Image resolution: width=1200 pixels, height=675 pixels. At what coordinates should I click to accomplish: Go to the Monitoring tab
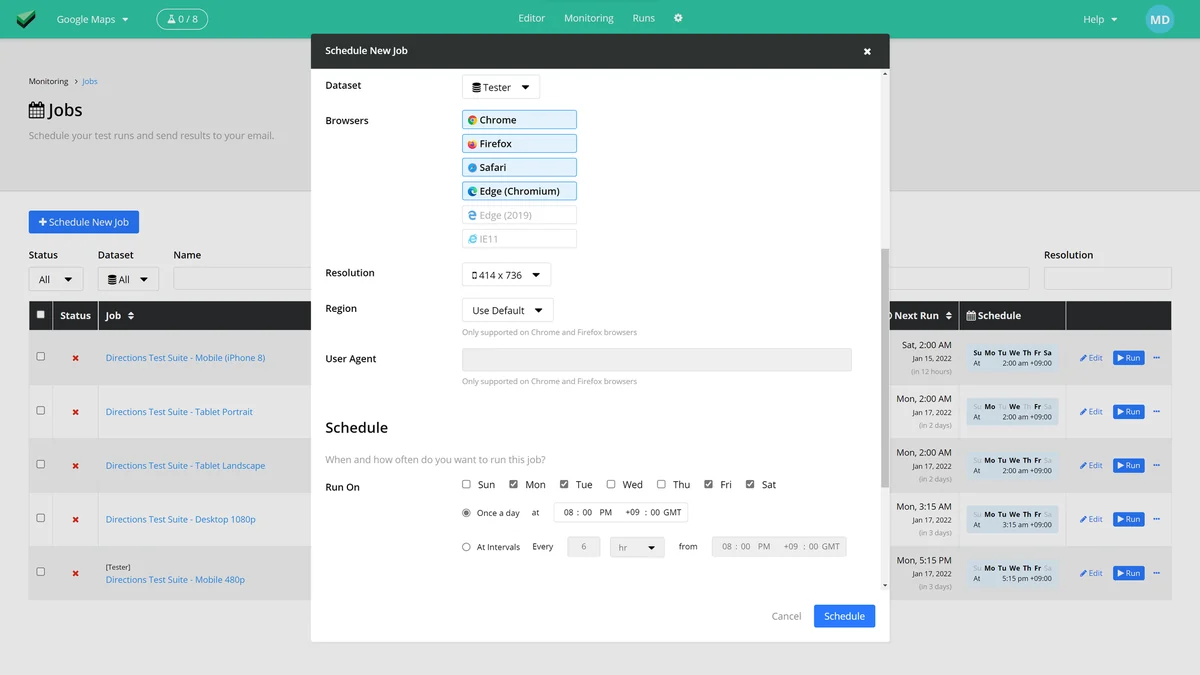click(x=589, y=18)
